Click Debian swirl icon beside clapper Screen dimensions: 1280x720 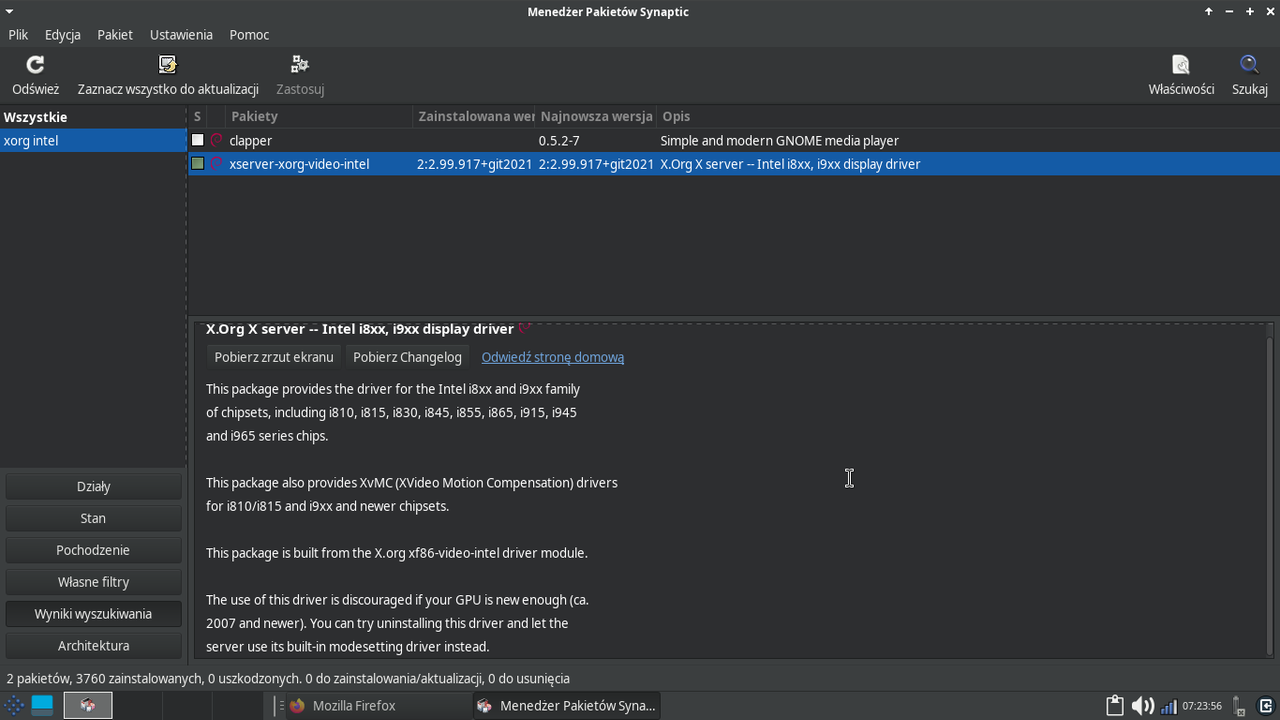(x=216, y=140)
